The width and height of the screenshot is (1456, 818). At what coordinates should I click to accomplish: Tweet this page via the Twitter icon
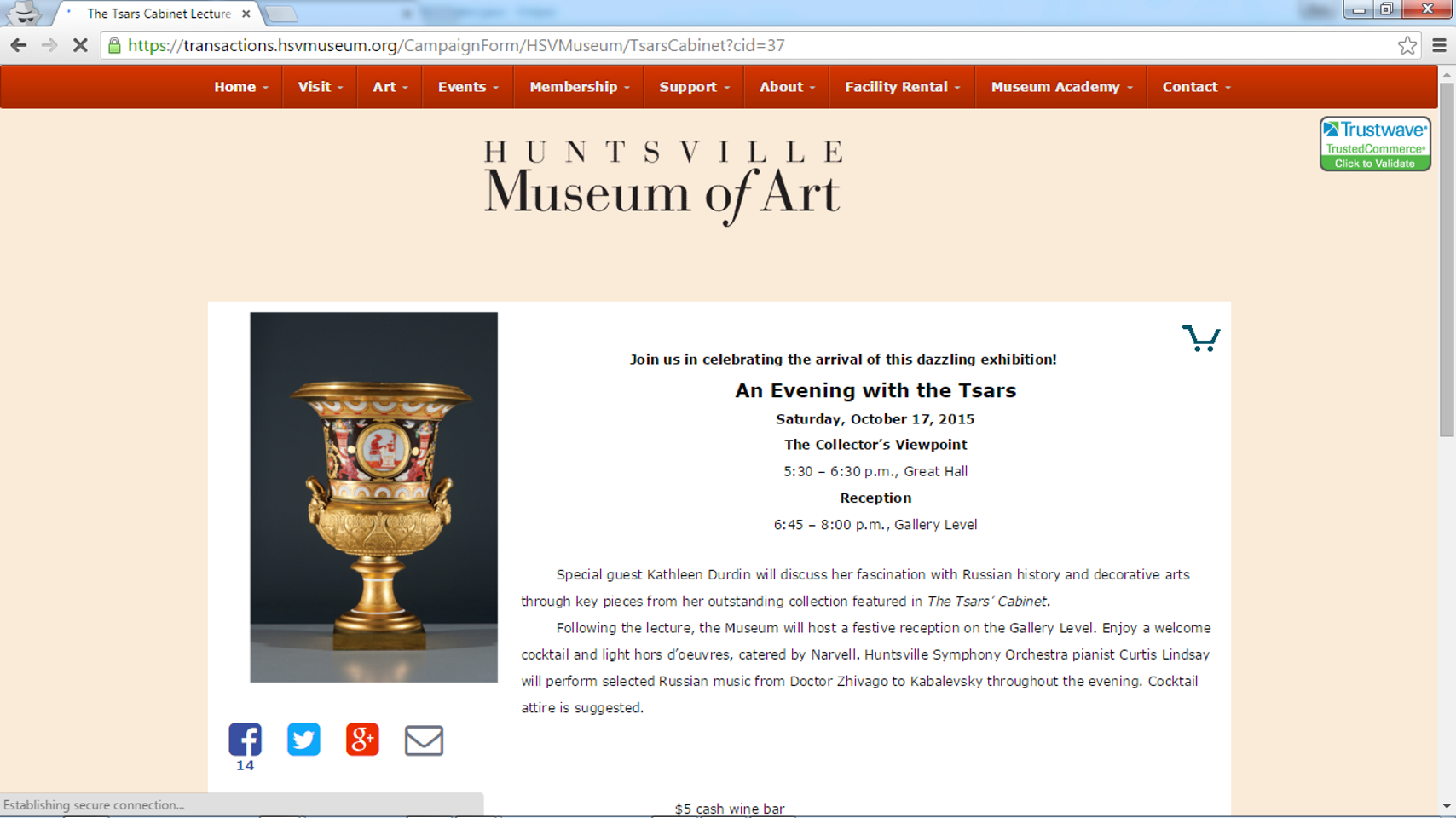pos(303,740)
